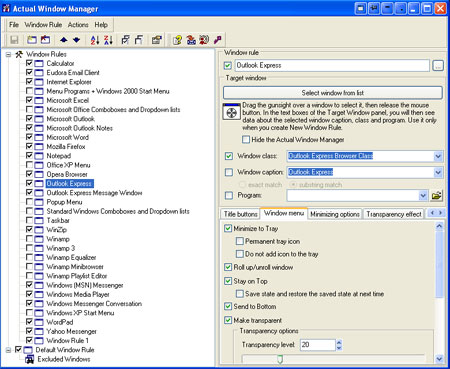Decrease Transparency level with the down spinner

pos(339,348)
